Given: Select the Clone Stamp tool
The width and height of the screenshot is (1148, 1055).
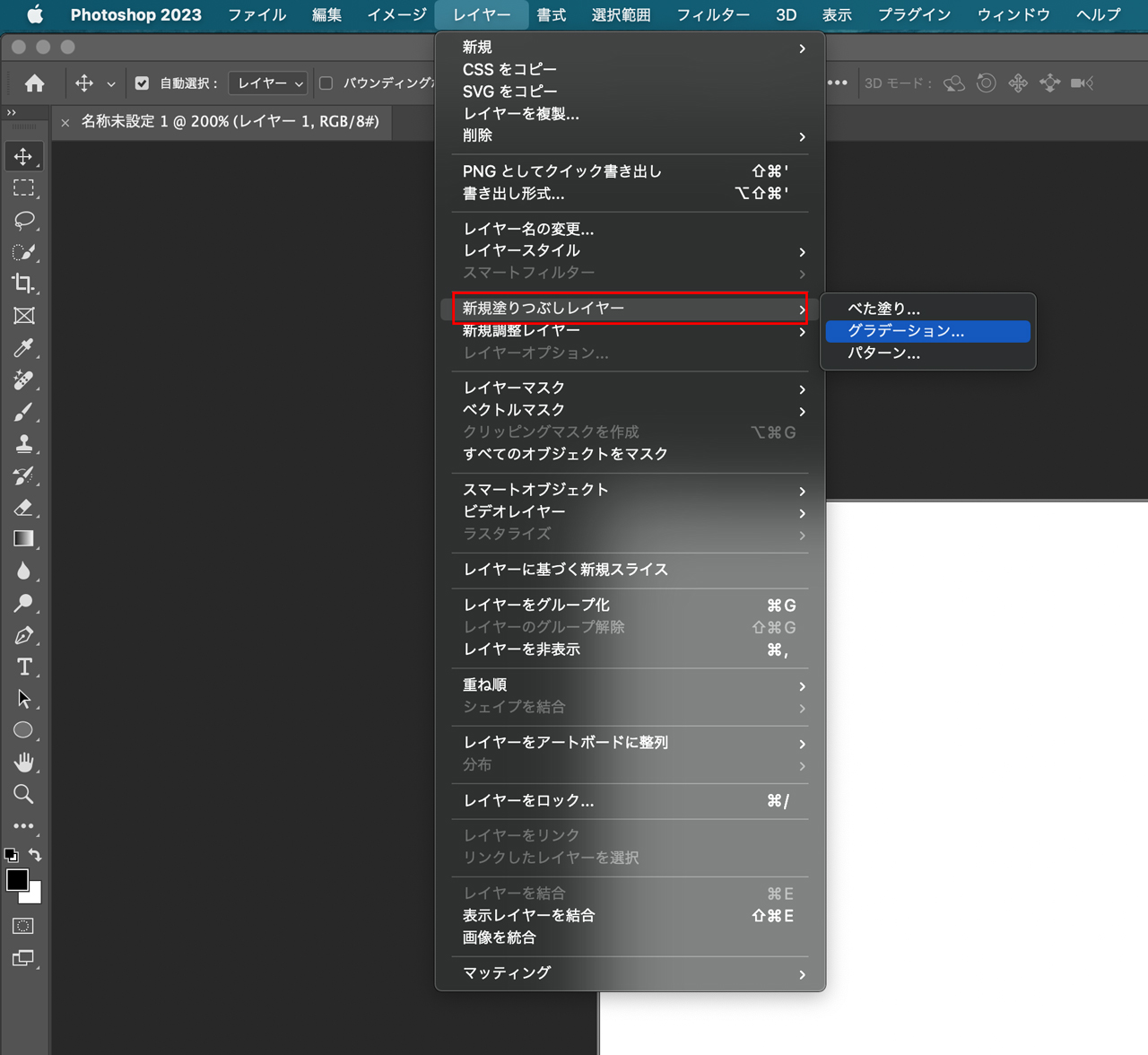Looking at the screenshot, I should (24, 444).
